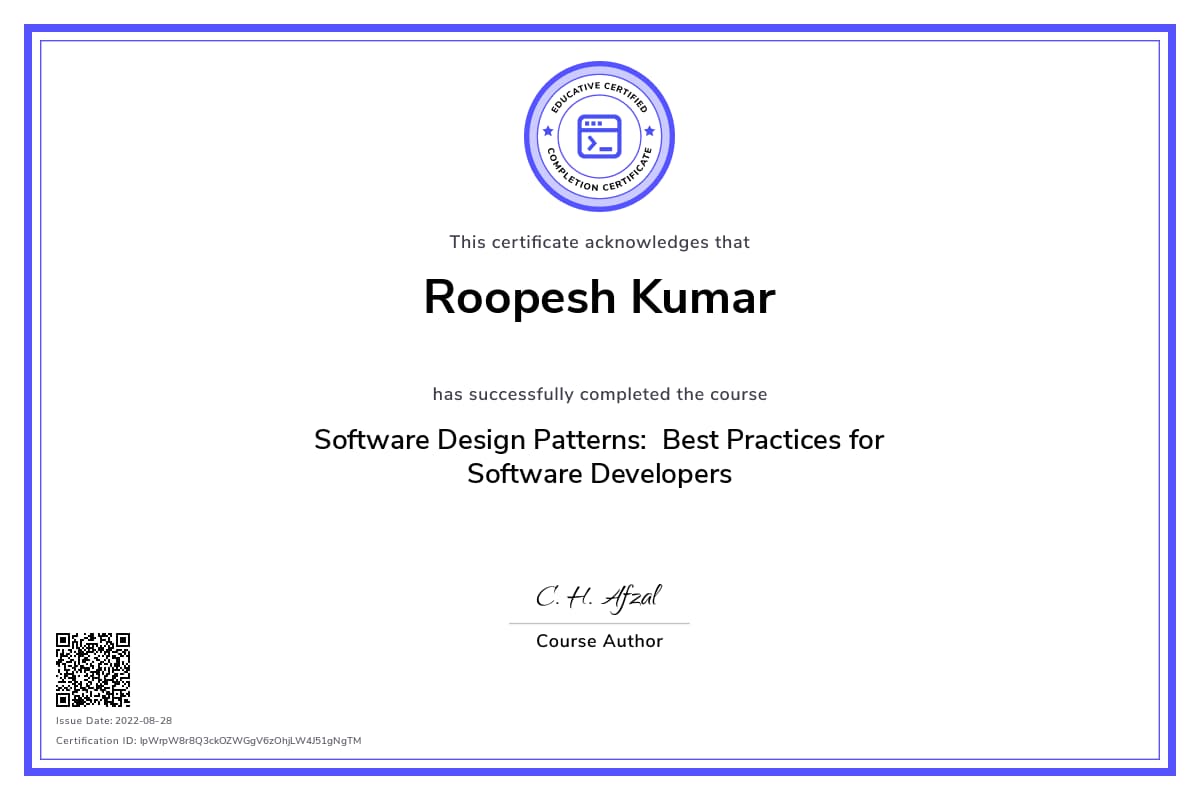
Task: Select the recipient name Roopesh Kumar
Action: pos(599,298)
